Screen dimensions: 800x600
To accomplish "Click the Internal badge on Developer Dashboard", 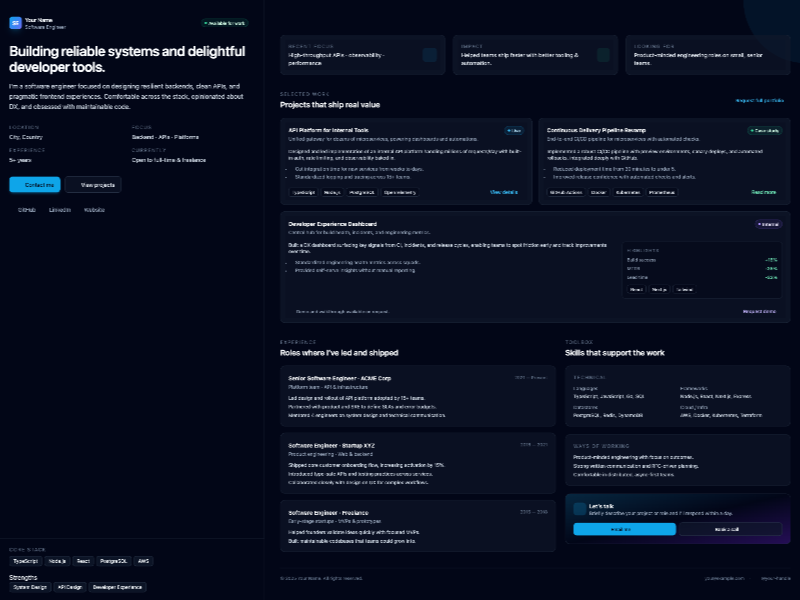I will [x=767, y=224].
